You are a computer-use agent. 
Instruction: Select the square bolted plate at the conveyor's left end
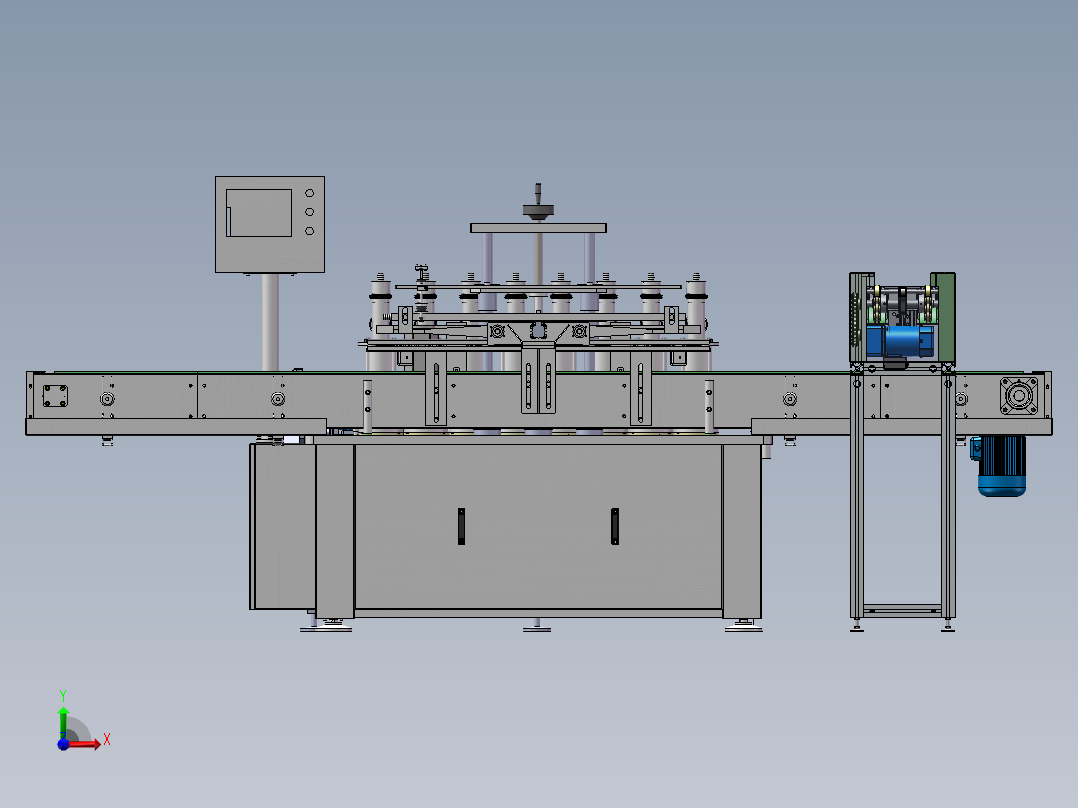click(55, 396)
